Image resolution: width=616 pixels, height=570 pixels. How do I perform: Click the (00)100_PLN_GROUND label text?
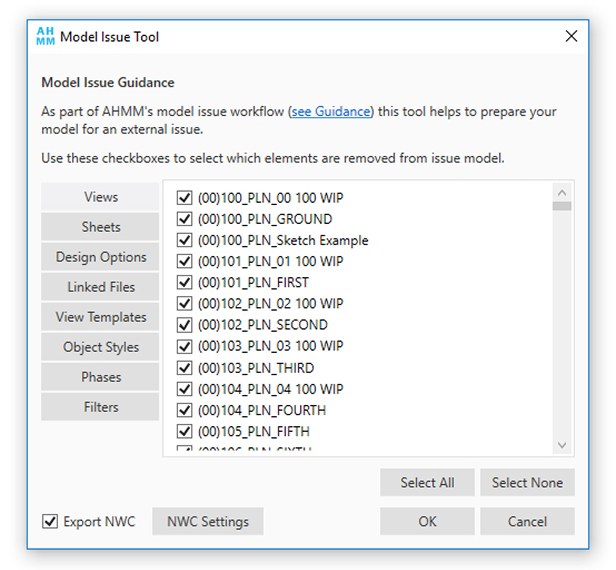point(265,219)
